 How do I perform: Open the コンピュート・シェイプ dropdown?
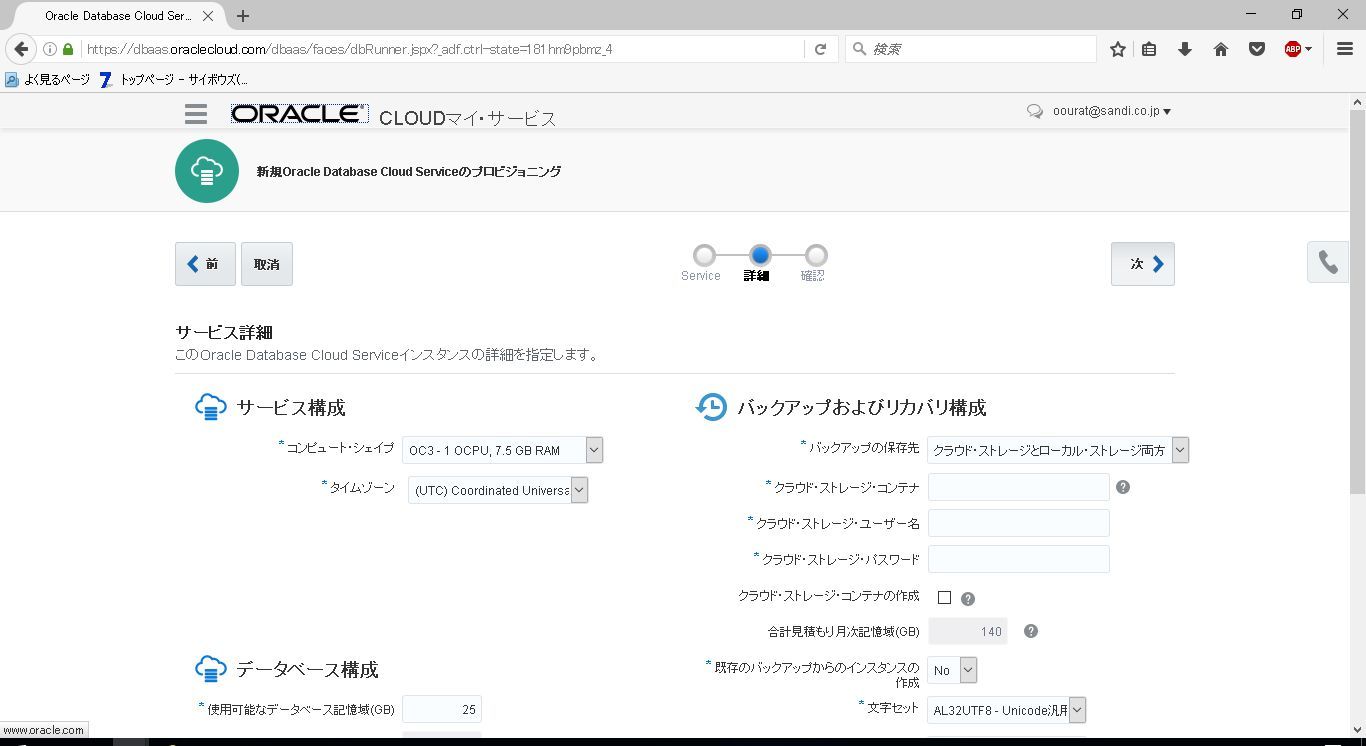(502, 450)
